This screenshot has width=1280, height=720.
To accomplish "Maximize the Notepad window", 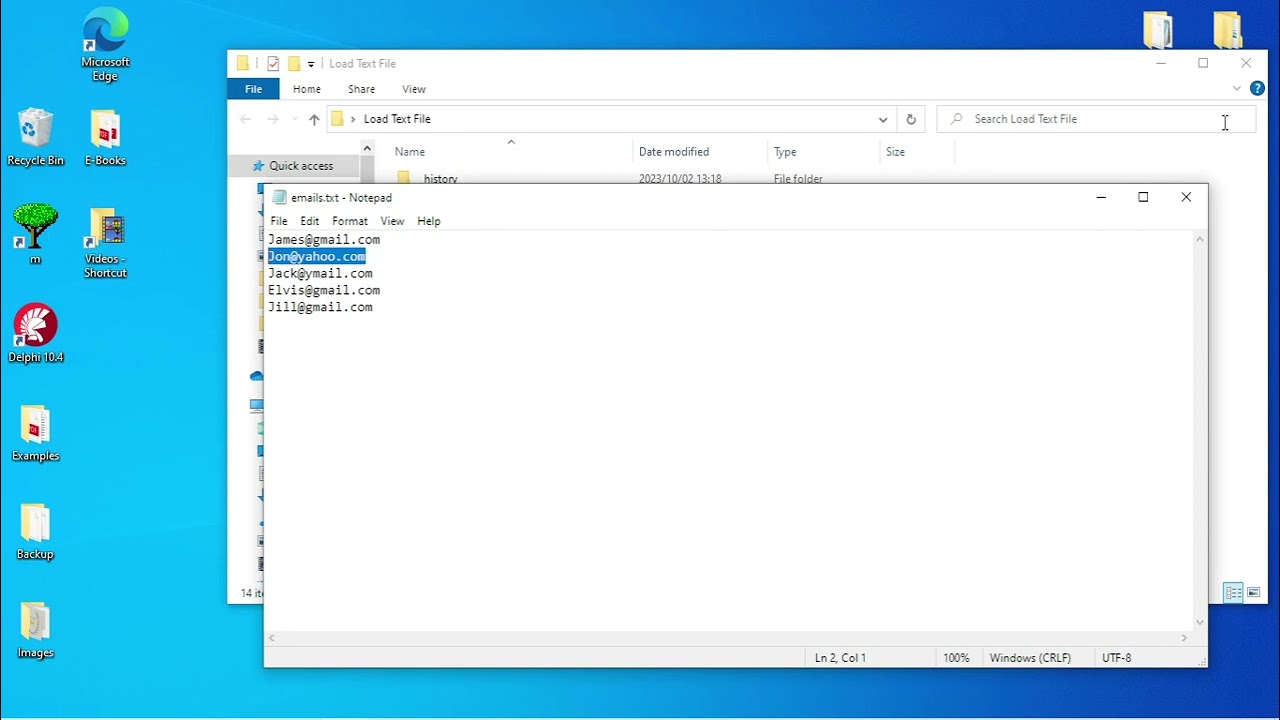I will point(1143,197).
